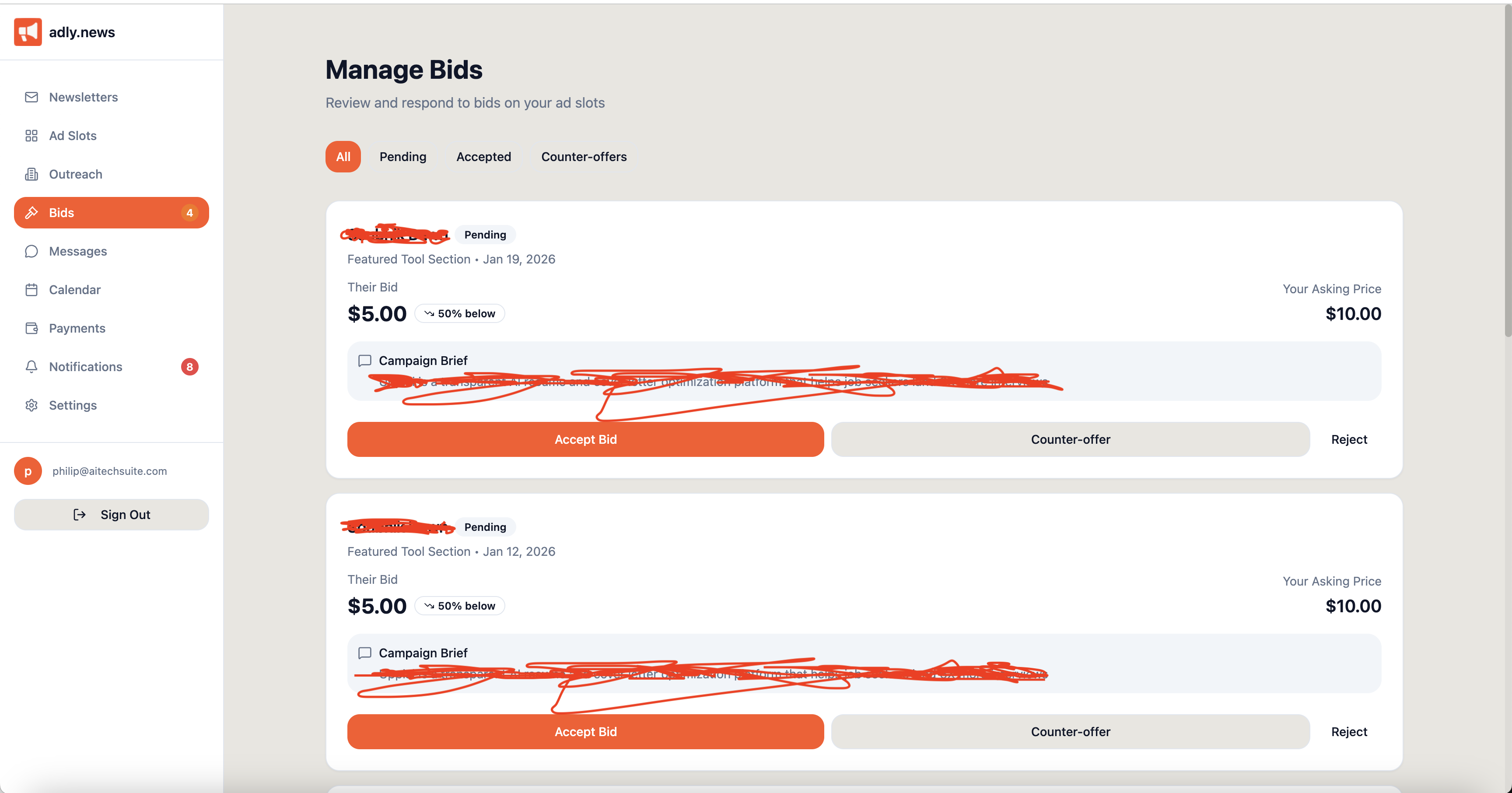Click the Notifications bell icon
Image resolution: width=1512 pixels, height=793 pixels.
pyautogui.click(x=31, y=367)
